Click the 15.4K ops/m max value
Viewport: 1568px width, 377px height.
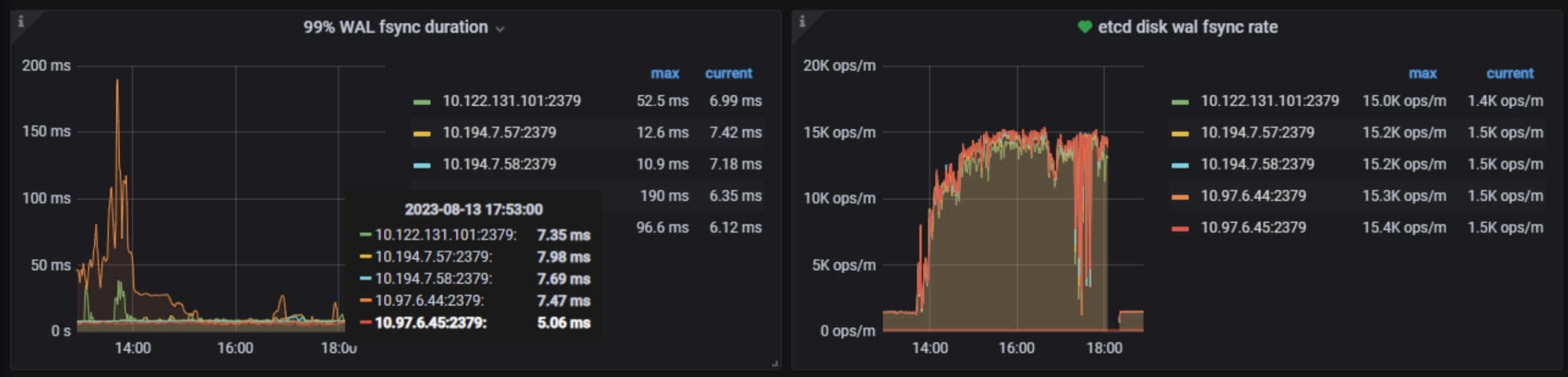click(x=1404, y=227)
